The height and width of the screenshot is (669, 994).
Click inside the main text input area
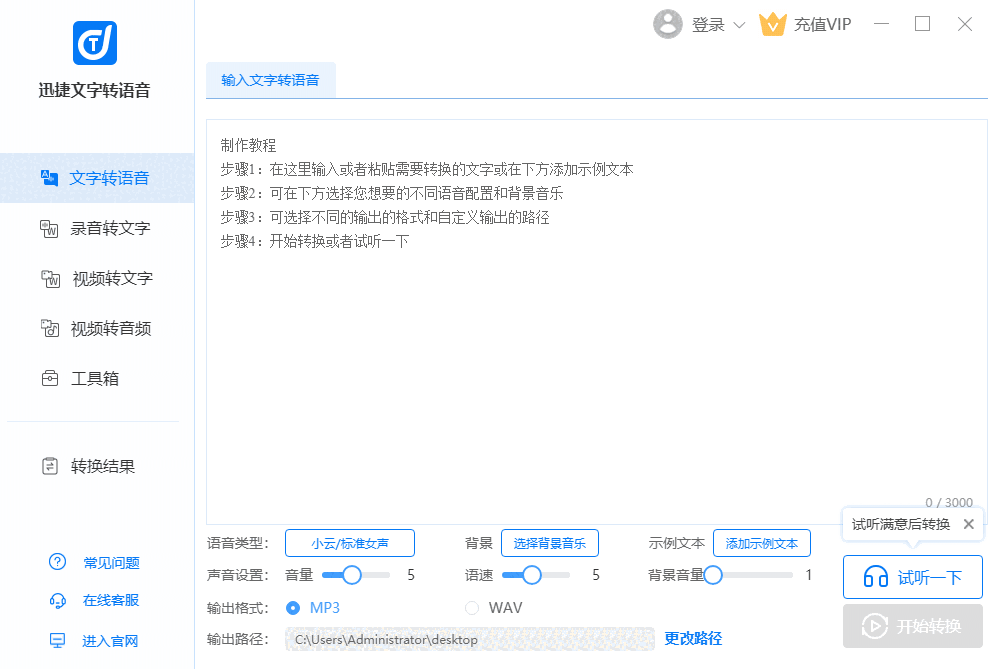595,350
